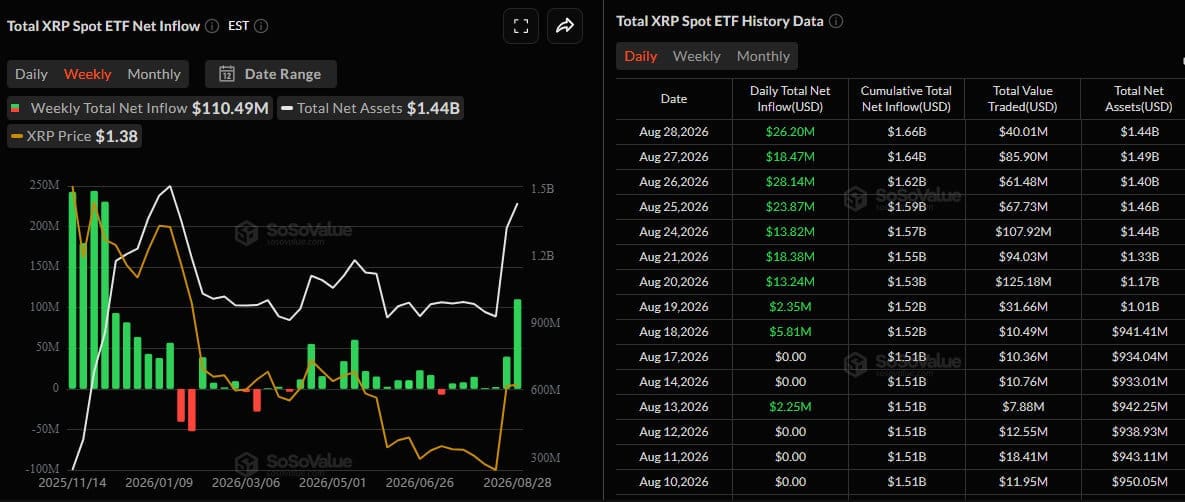This screenshot has width=1185, height=502.
Task: Click the $1.66B cumulative inflow cell
Action: (906, 132)
